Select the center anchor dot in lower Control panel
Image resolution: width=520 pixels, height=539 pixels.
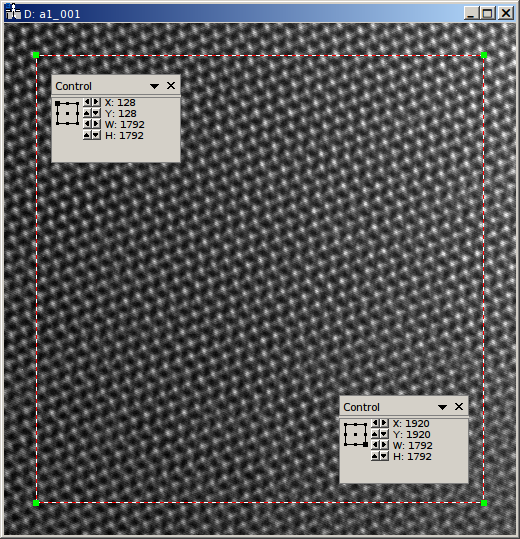355,434
